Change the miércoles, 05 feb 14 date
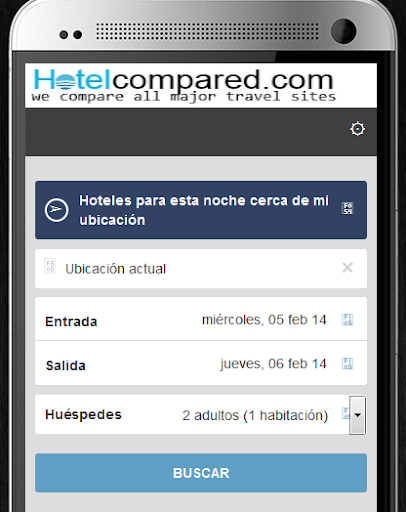 pyautogui.click(x=264, y=320)
